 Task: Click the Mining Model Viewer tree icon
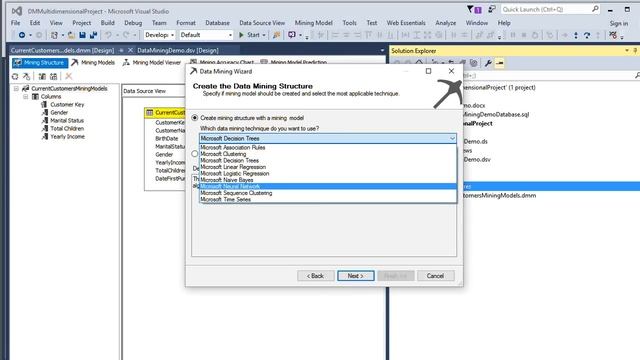coord(126,62)
